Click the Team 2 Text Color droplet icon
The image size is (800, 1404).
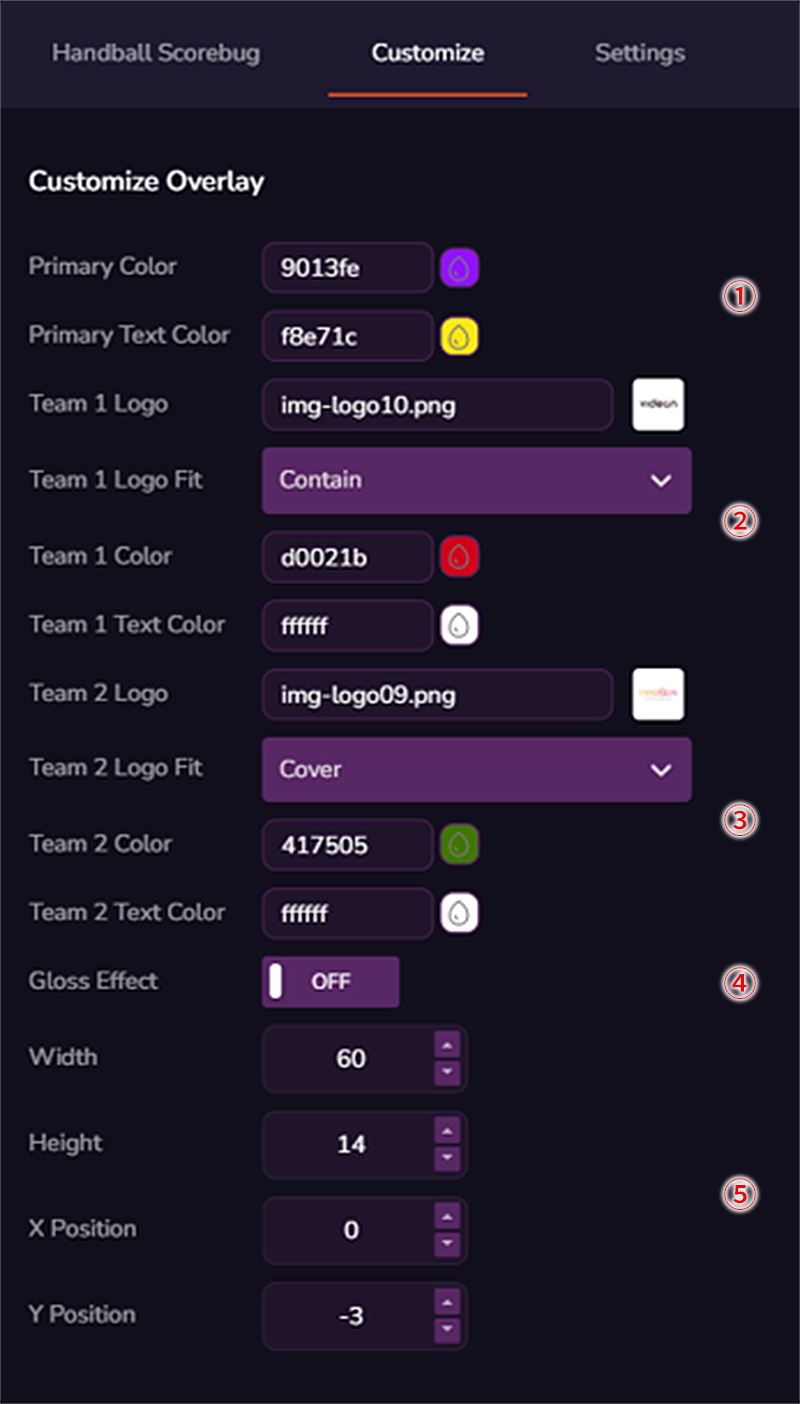pos(460,913)
